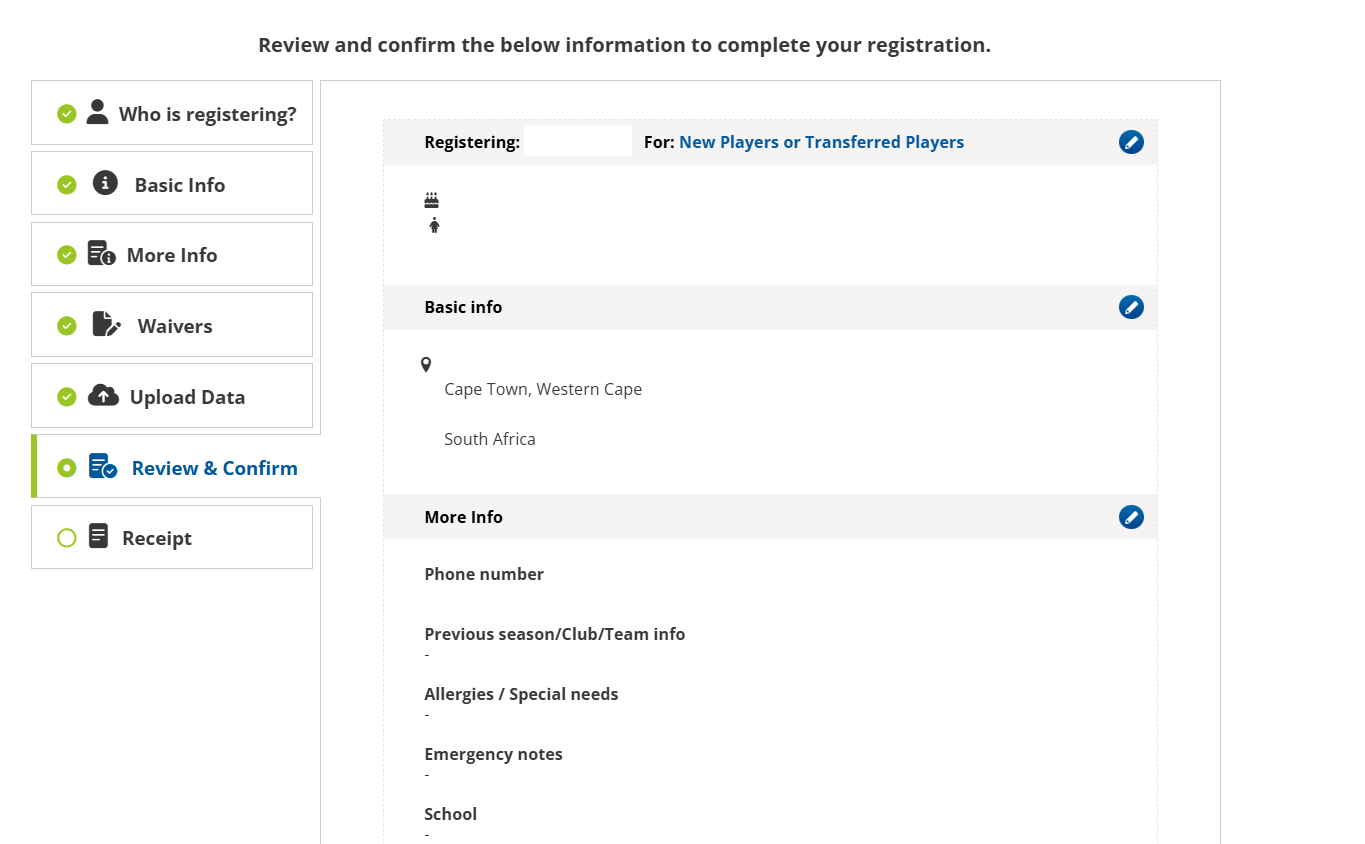This screenshot has width=1365, height=844.
Task: Click the Receipt document icon
Action: [98, 537]
